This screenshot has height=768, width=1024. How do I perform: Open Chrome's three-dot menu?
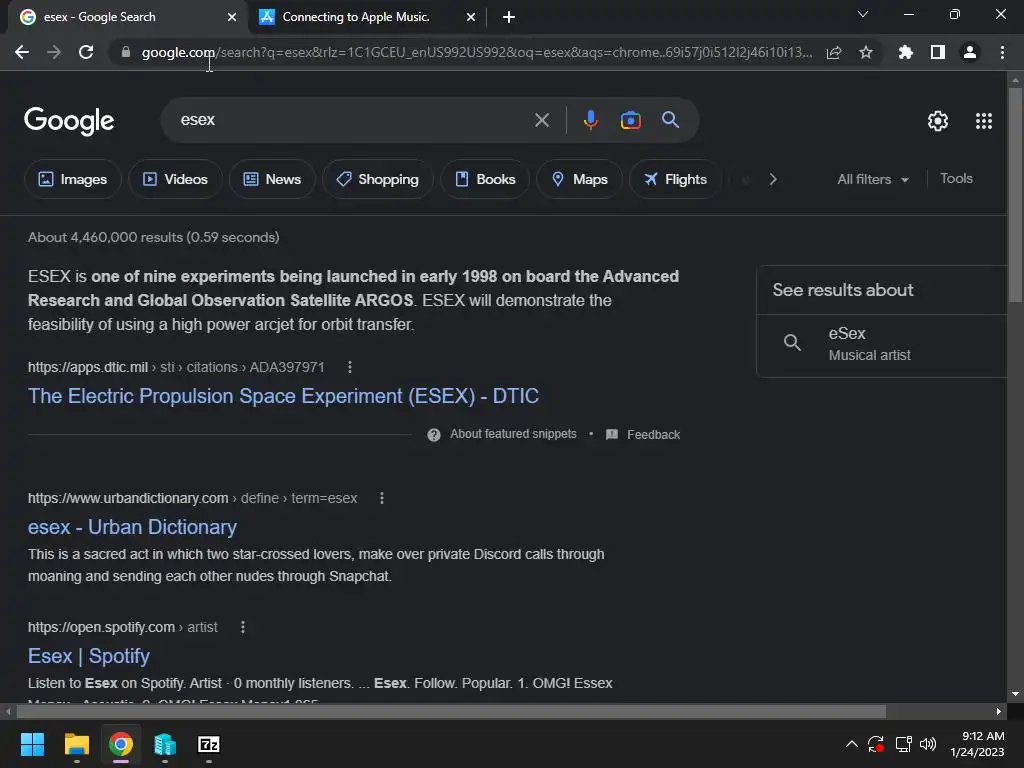(x=1002, y=52)
